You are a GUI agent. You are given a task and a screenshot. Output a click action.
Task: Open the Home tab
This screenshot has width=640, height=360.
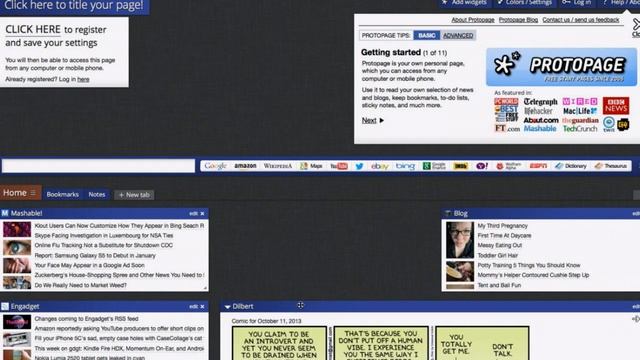15,193
